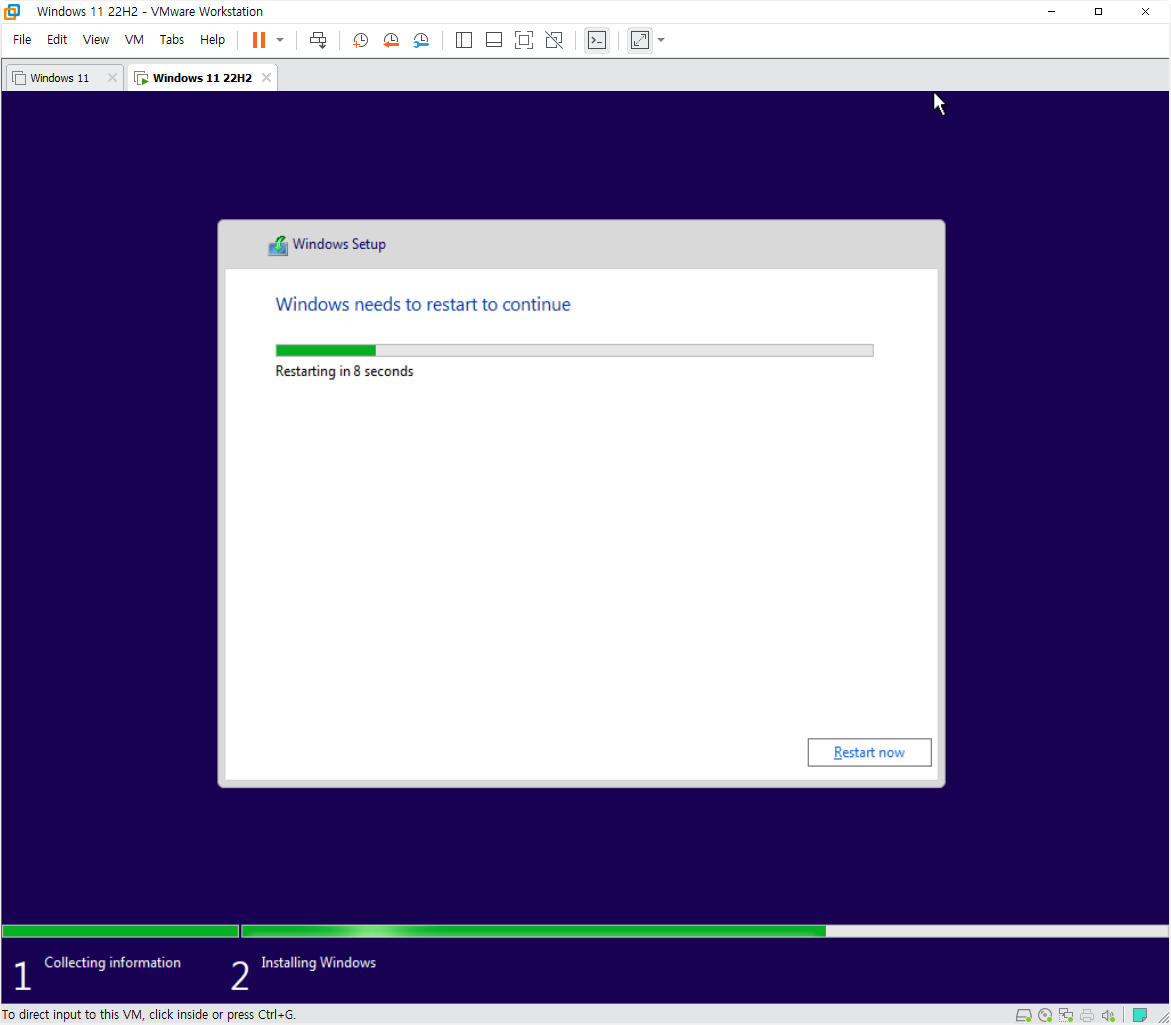
Task: Open the message log note icon
Action: click(1140, 1015)
